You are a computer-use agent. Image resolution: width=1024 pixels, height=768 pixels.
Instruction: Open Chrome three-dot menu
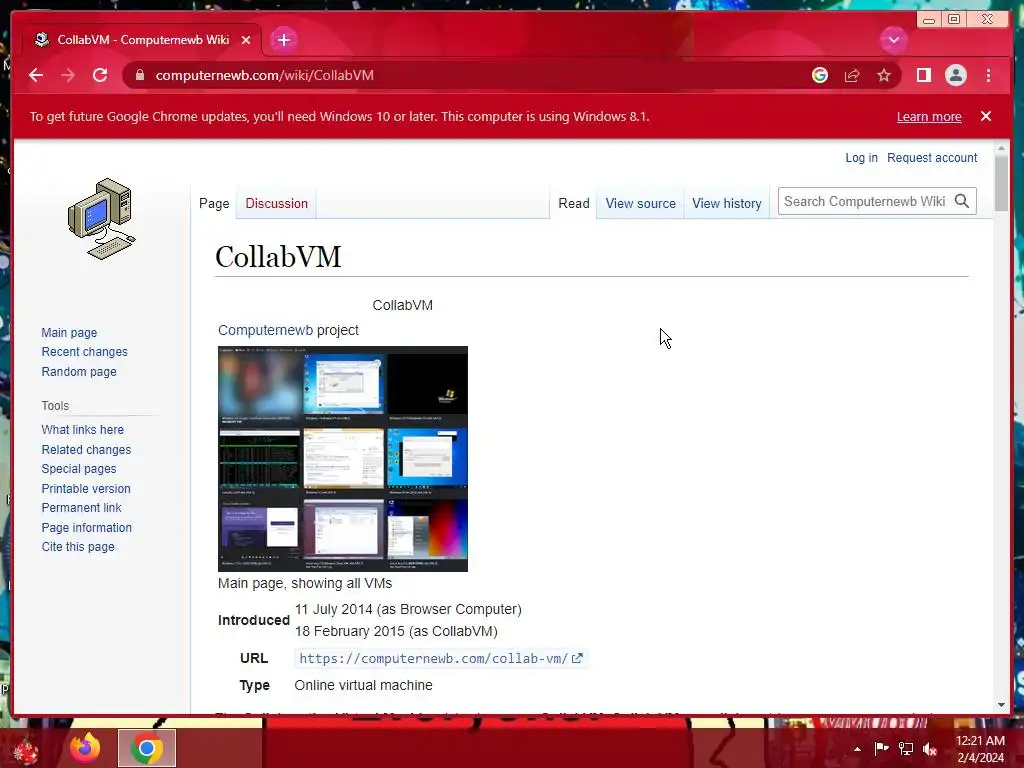(988, 75)
